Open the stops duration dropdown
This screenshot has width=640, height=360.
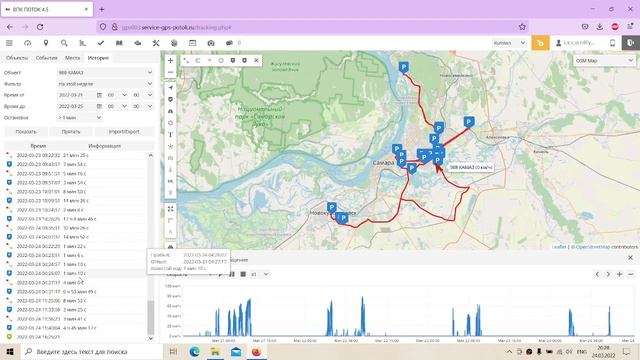pos(80,118)
